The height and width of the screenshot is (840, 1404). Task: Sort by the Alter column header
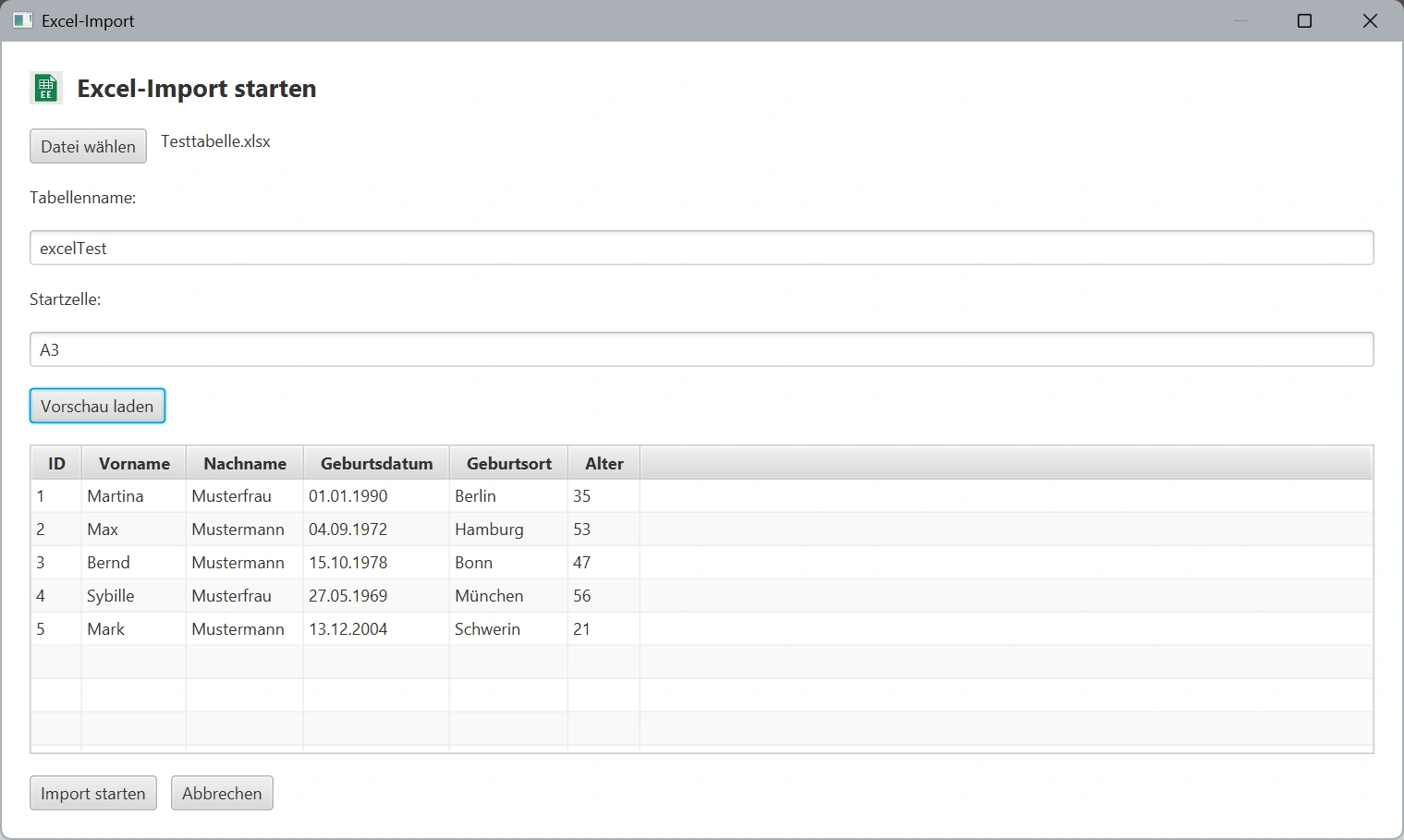(x=604, y=463)
